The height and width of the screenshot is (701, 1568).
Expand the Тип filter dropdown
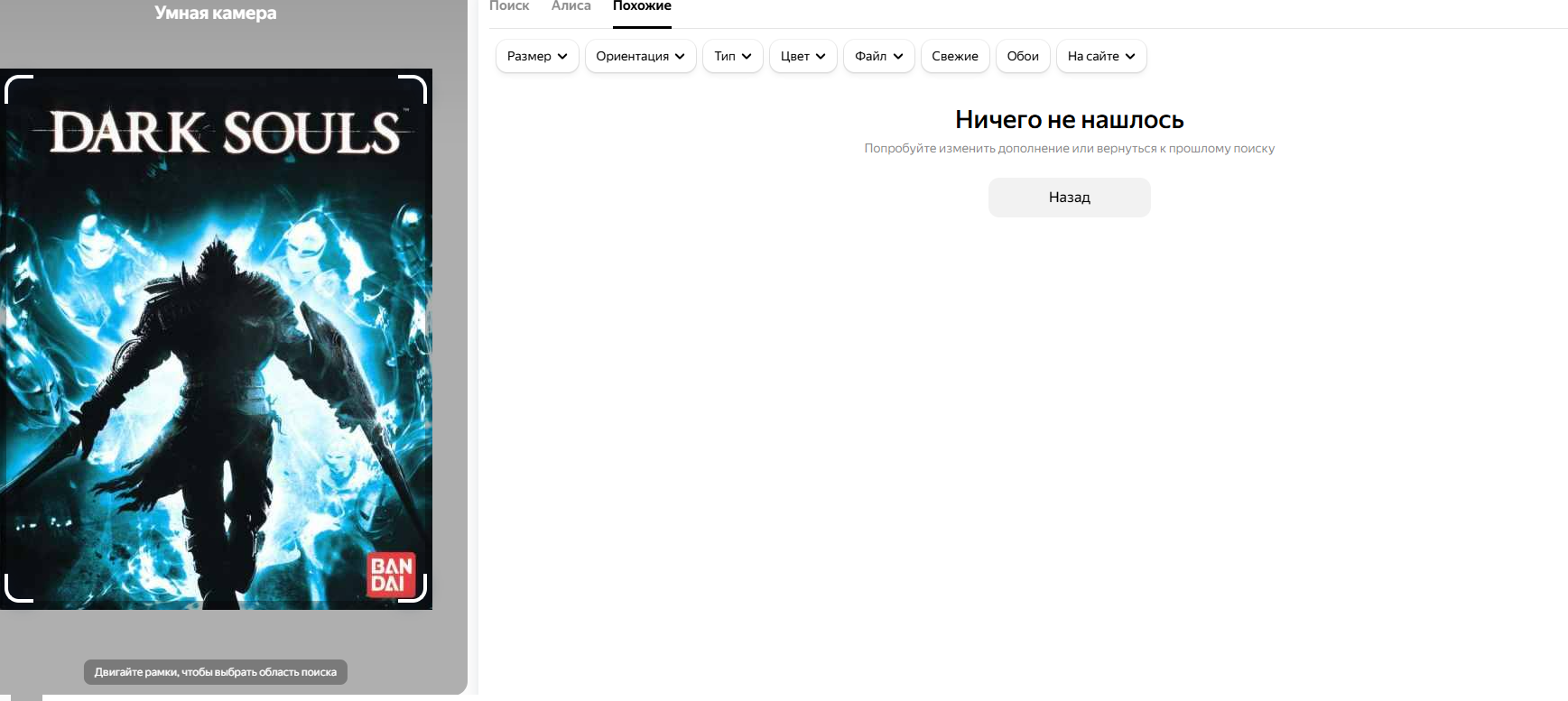[x=733, y=56]
